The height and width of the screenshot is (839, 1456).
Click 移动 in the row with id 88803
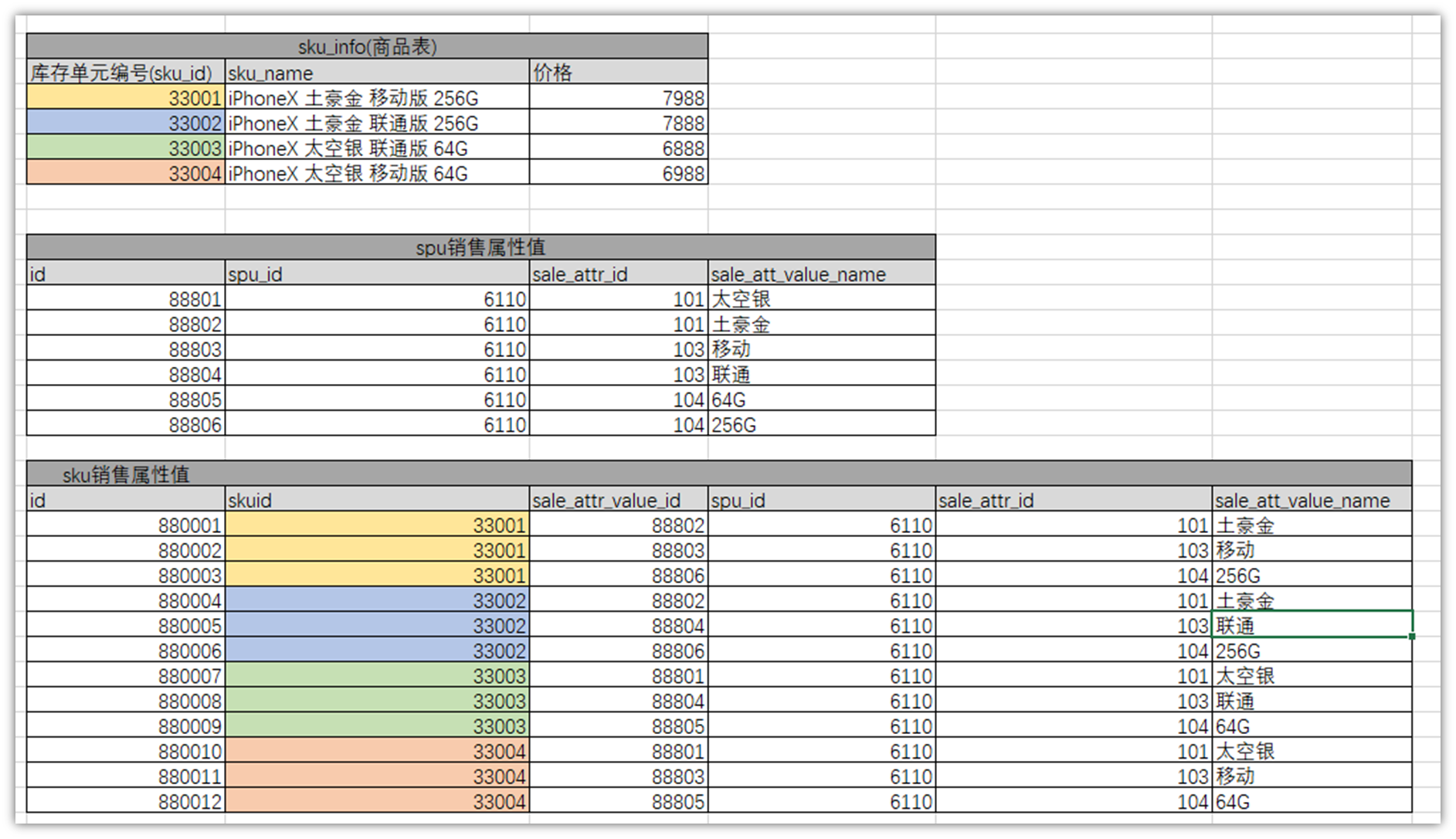822,348
